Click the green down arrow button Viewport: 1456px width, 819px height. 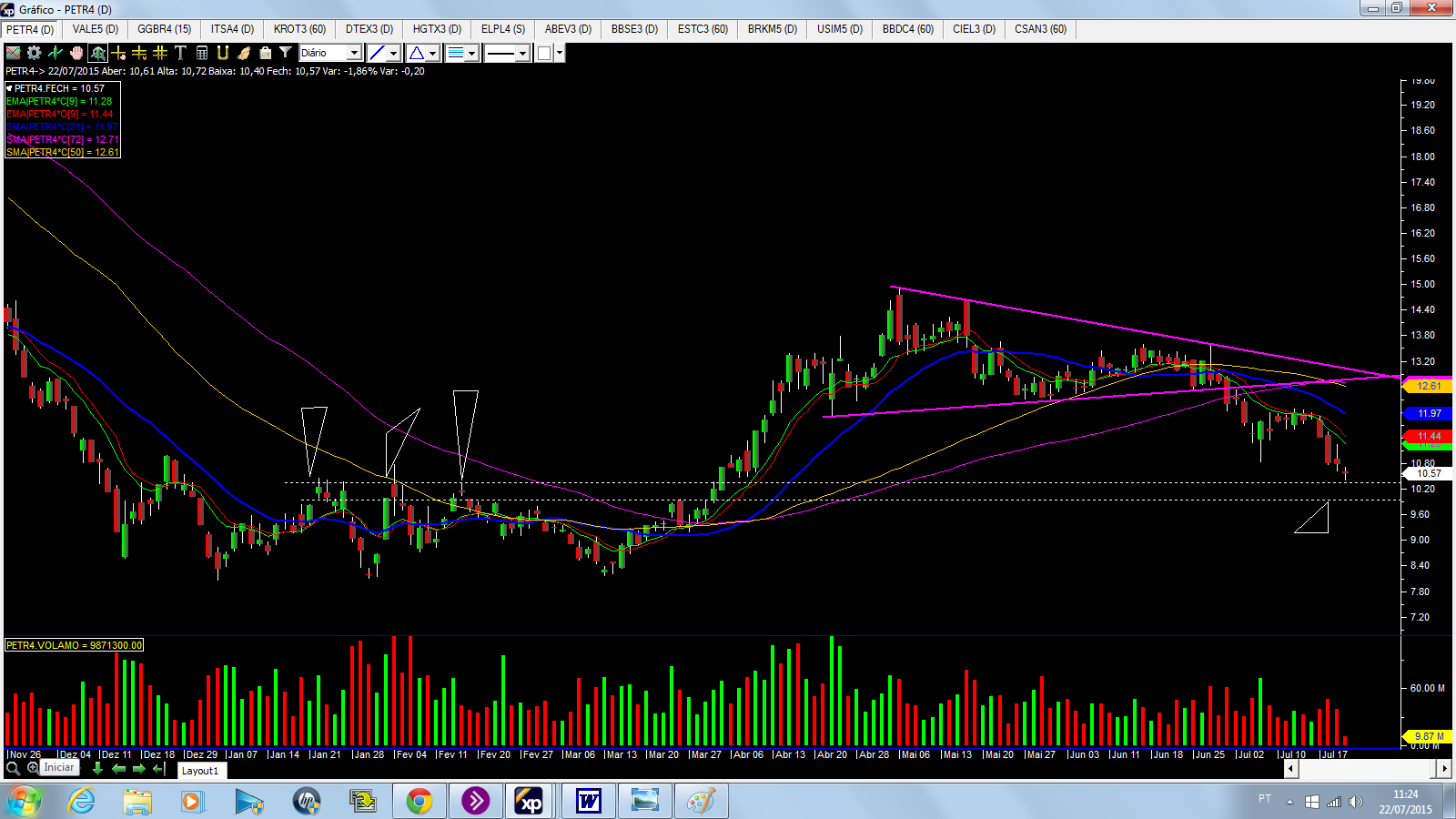[x=97, y=768]
